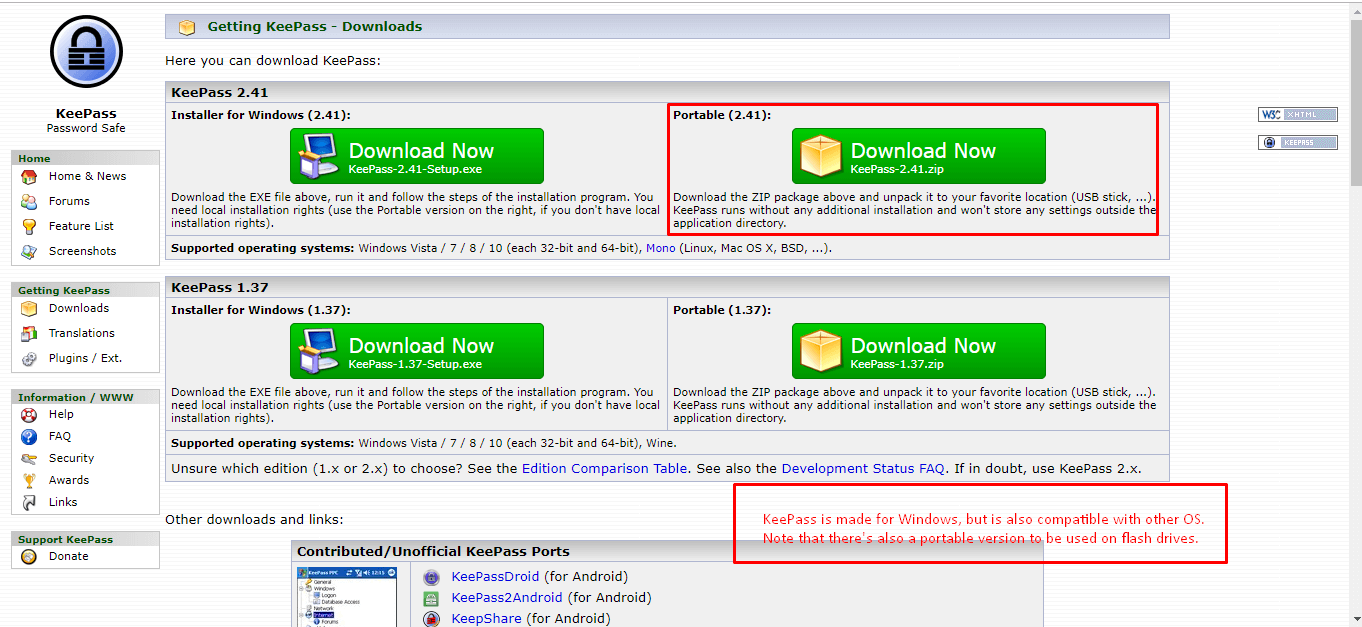The image size is (1362, 627).
Task: Click the KeePass padlock logo
Action: [86, 52]
